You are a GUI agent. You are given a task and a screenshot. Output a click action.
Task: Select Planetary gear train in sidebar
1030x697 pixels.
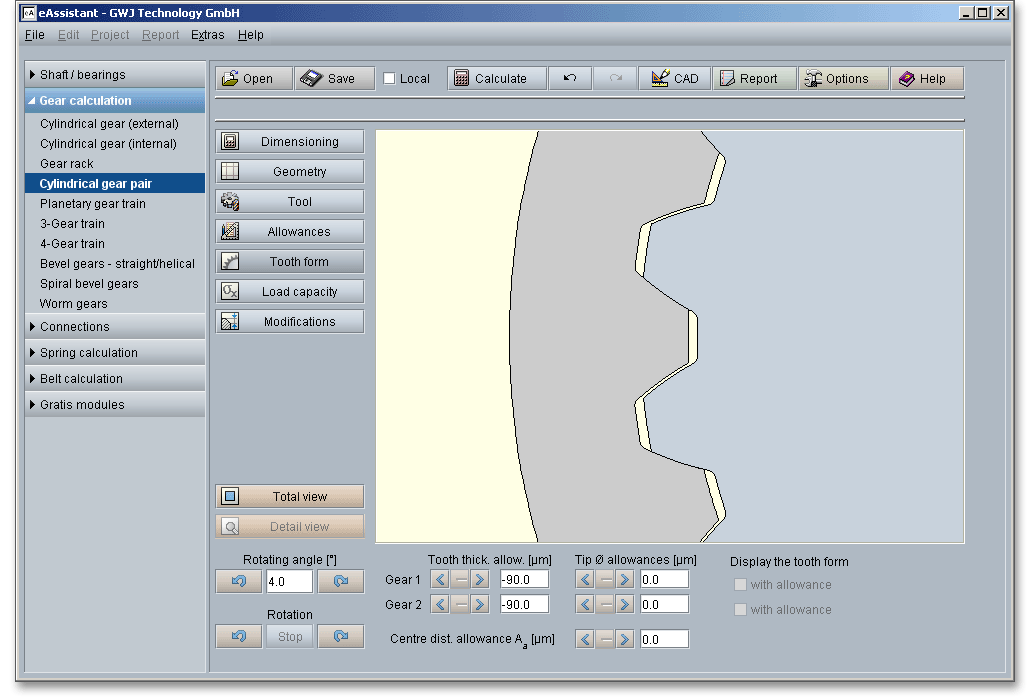pos(93,204)
